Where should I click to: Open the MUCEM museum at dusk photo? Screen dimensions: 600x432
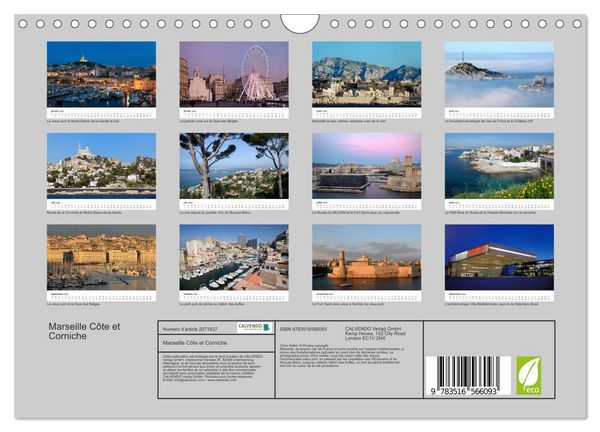pyautogui.click(x=367, y=166)
